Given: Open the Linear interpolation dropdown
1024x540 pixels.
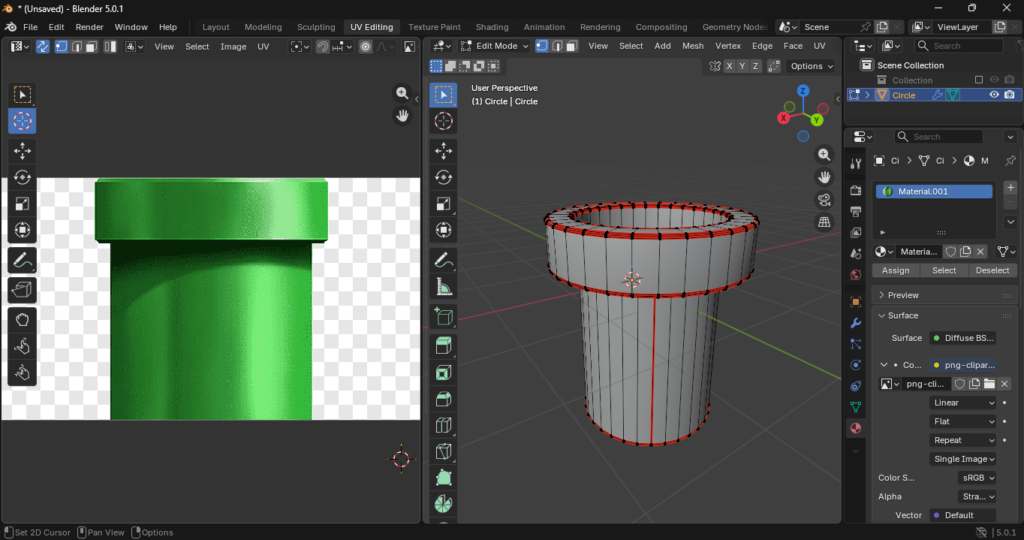Looking at the screenshot, I should coord(963,403).
